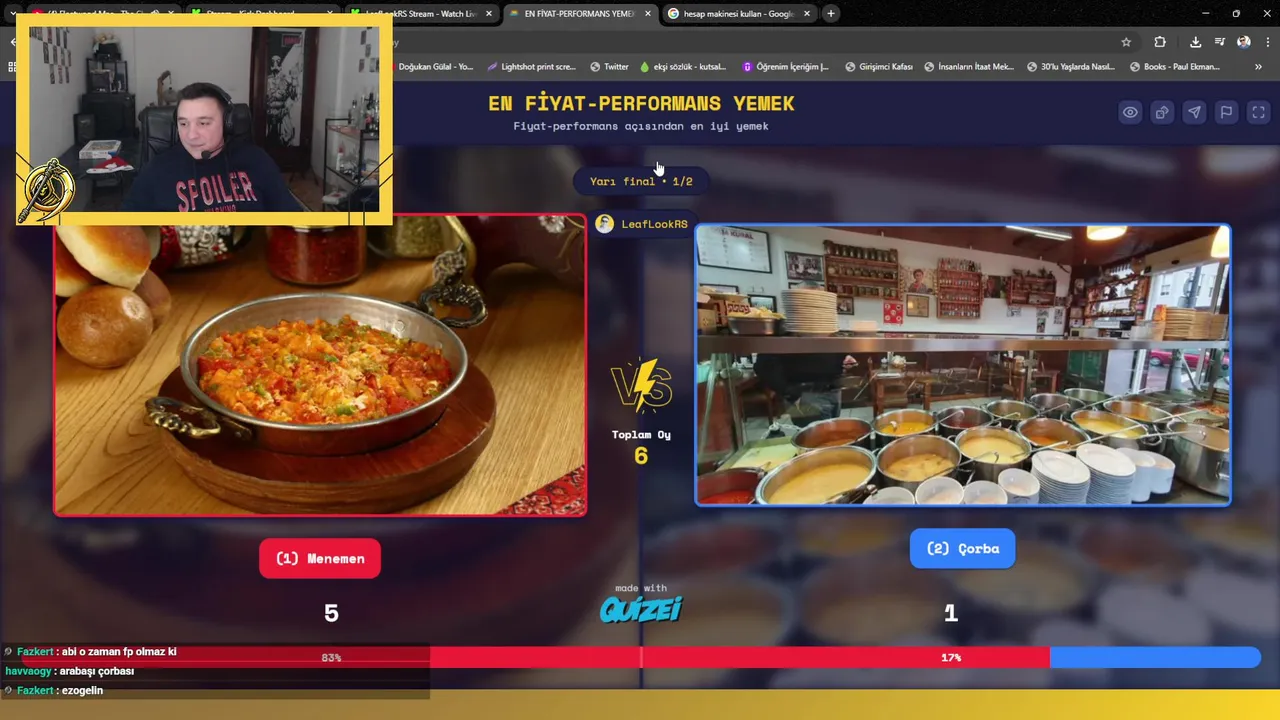
Task: Open the Chrome profile avatar
Action: pyautogui.click(x=1244, y=42)
